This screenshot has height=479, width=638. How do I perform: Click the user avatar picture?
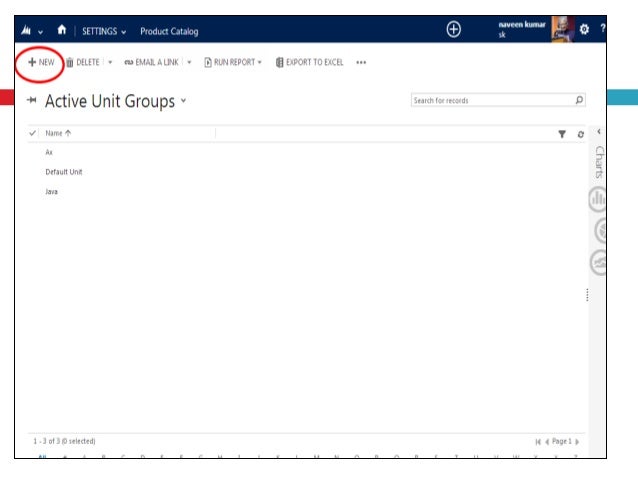(x=563, y=29)
